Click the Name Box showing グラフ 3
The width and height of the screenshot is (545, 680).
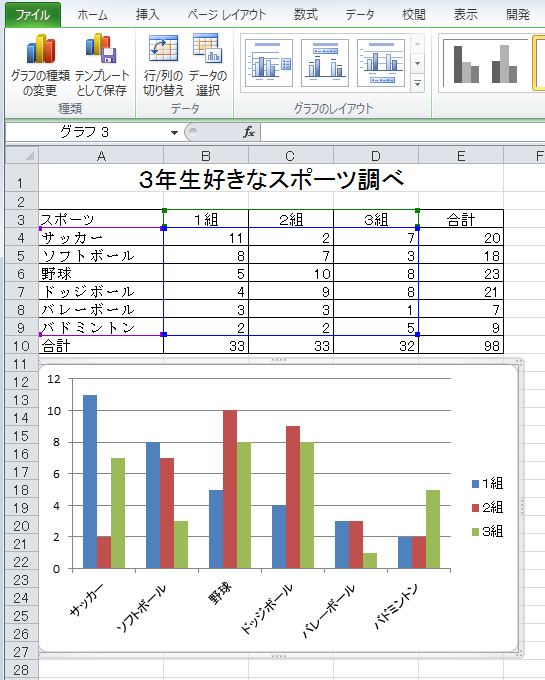[x=87, y=132]
